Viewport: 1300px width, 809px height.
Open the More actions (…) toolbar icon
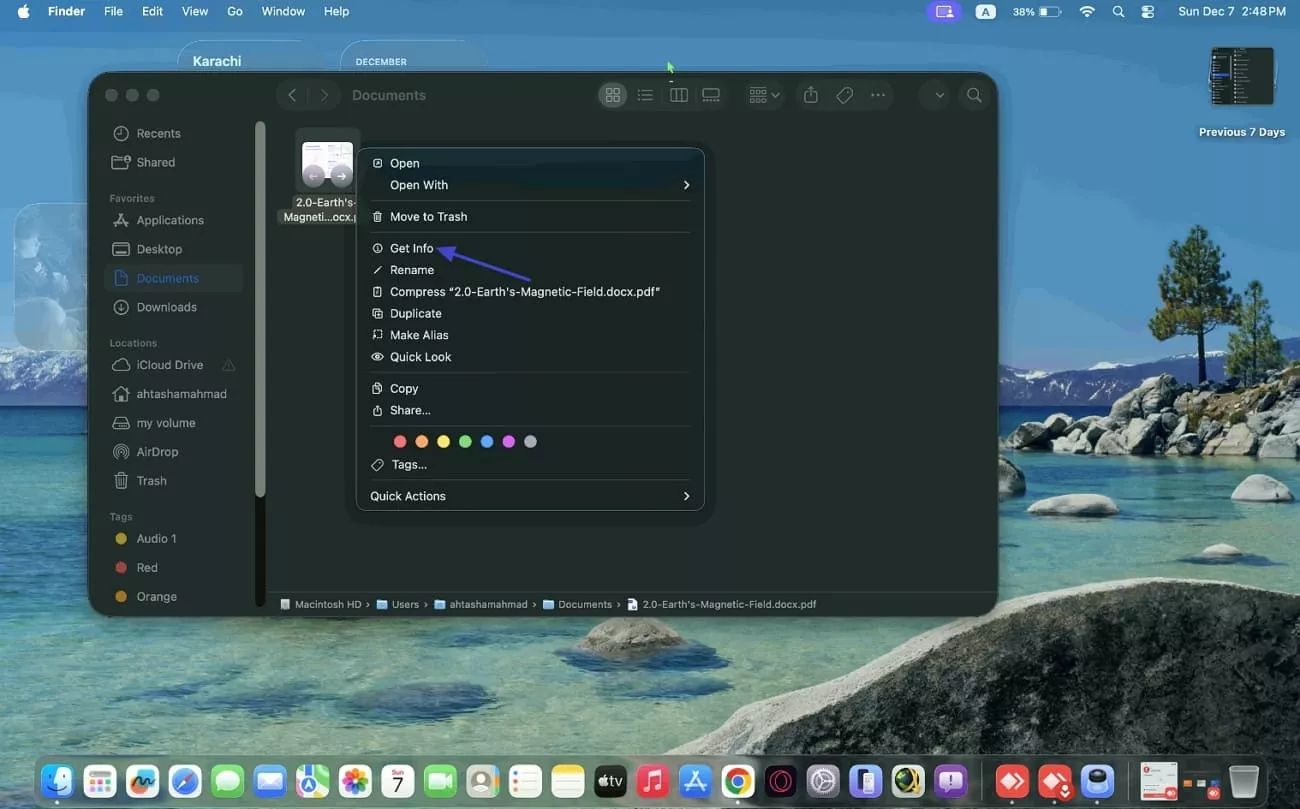[877, 95]
